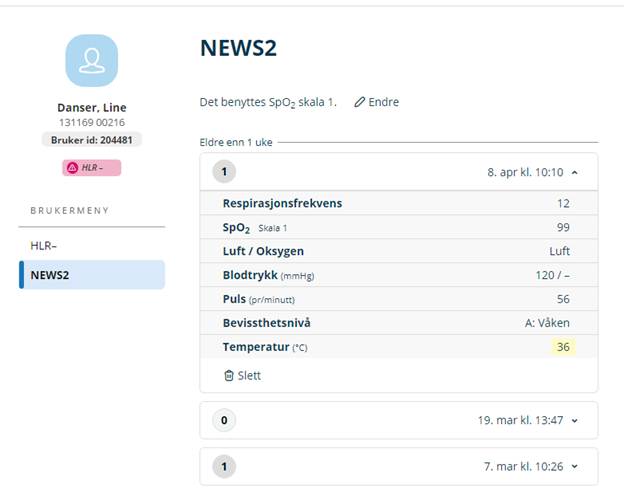Click the Bruker id: 204481 label
This screenshot has height=492, width=624.
[x=91, y=139]
